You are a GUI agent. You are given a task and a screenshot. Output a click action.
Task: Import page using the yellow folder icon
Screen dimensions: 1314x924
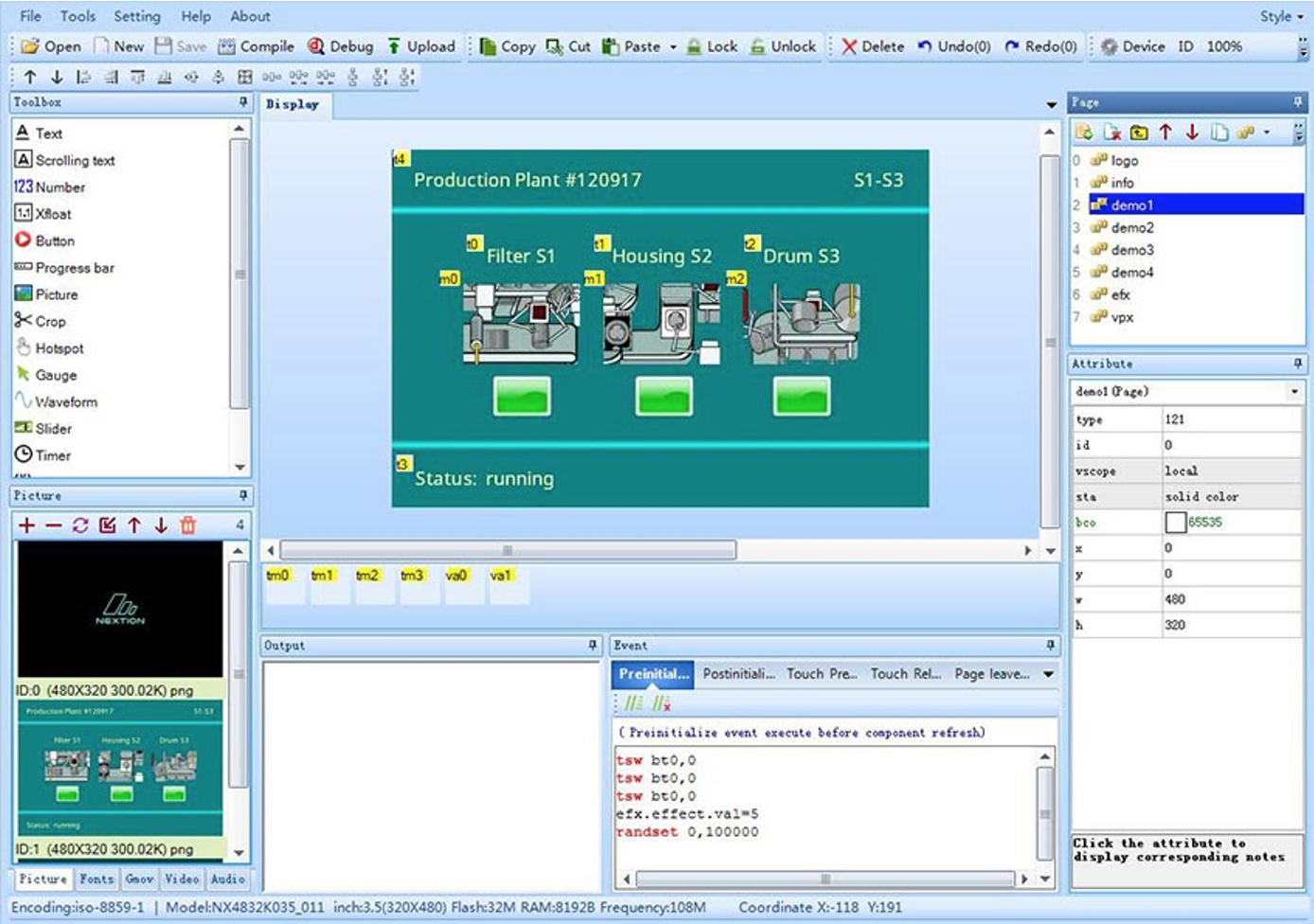coord(1139,133)
